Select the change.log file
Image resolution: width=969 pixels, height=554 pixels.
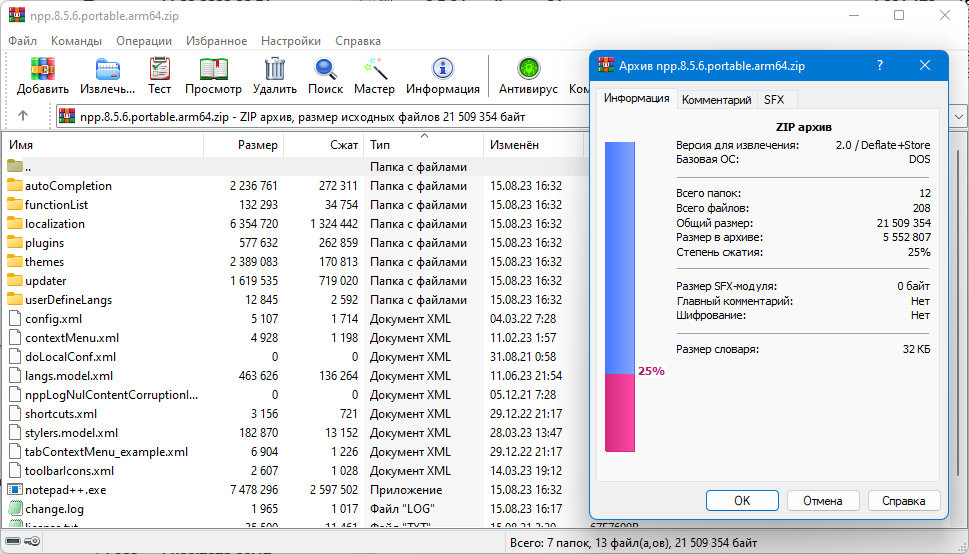[45, 509]
